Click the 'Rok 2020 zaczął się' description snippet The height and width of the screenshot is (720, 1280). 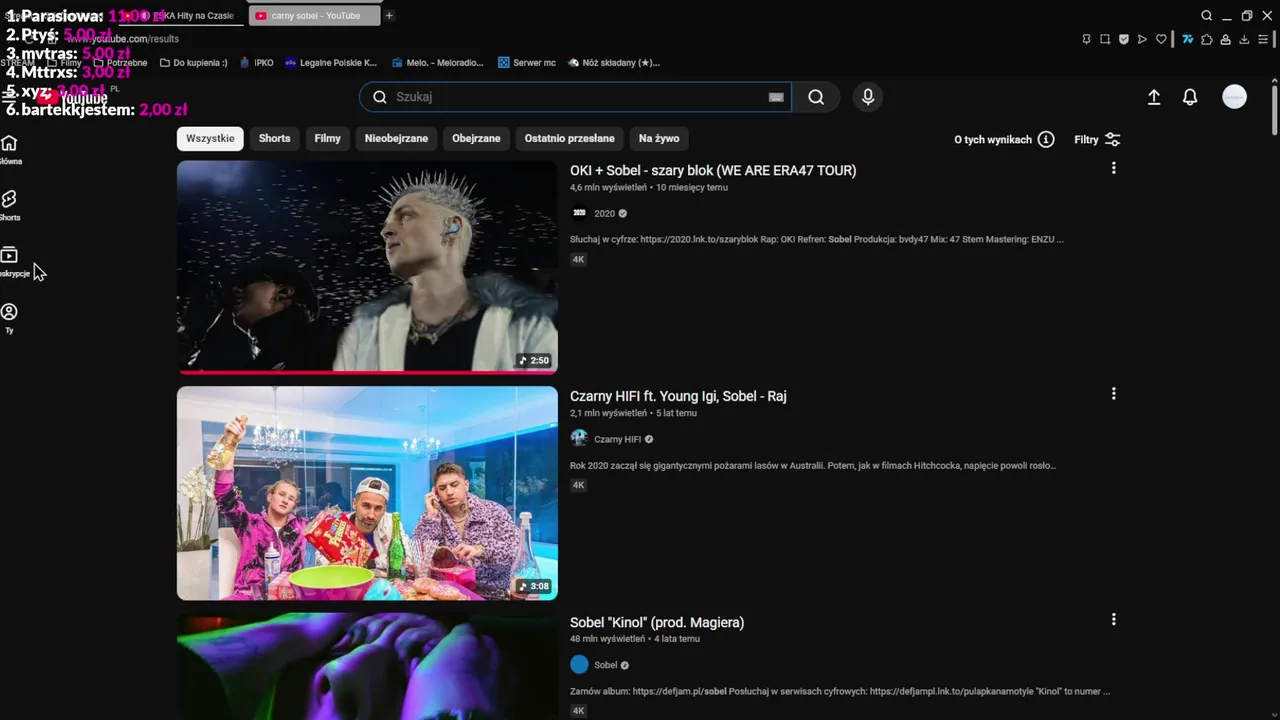(813, 465)
